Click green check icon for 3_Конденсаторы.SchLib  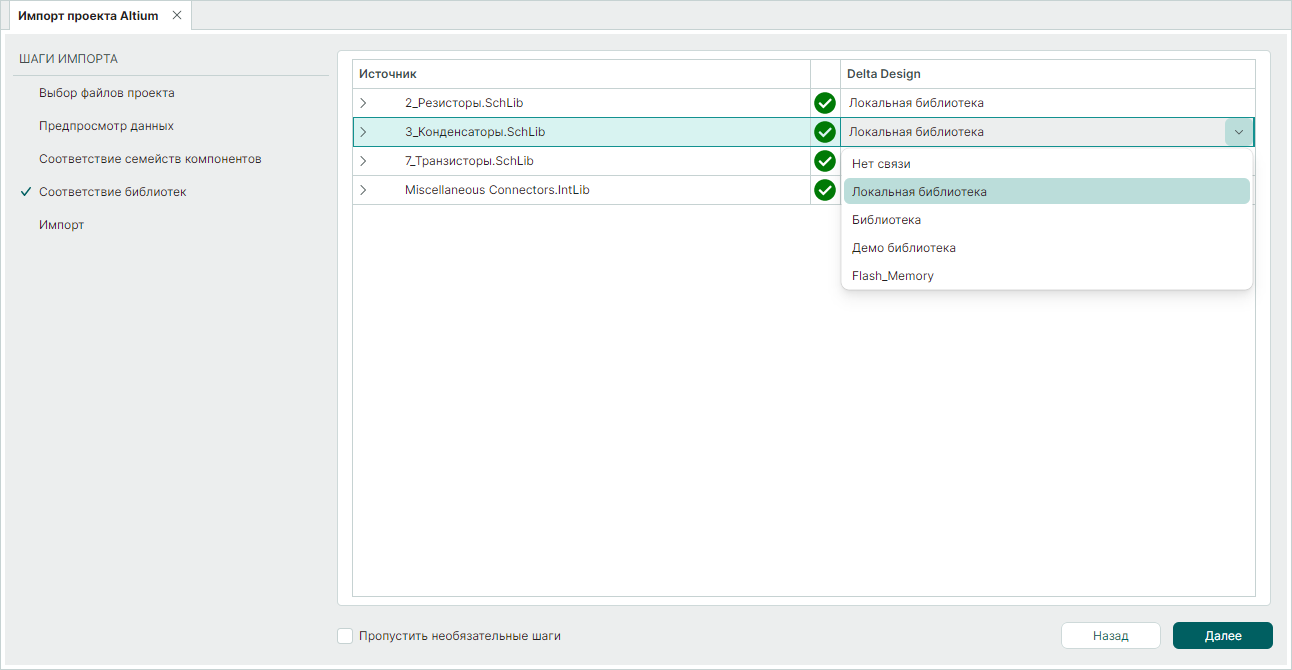coord(825,132)
